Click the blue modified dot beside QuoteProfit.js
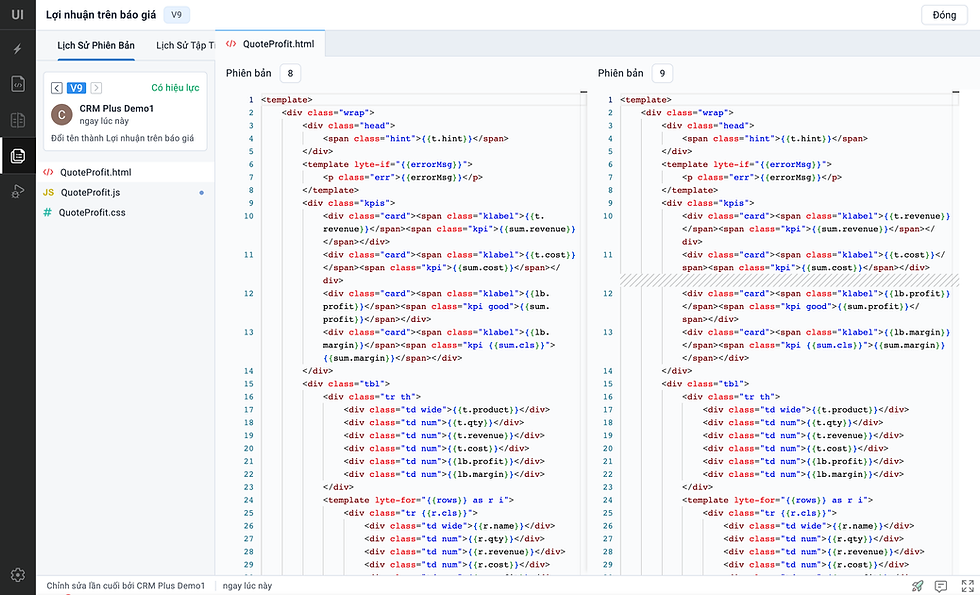The image size is (980, 595). (201, 192)
